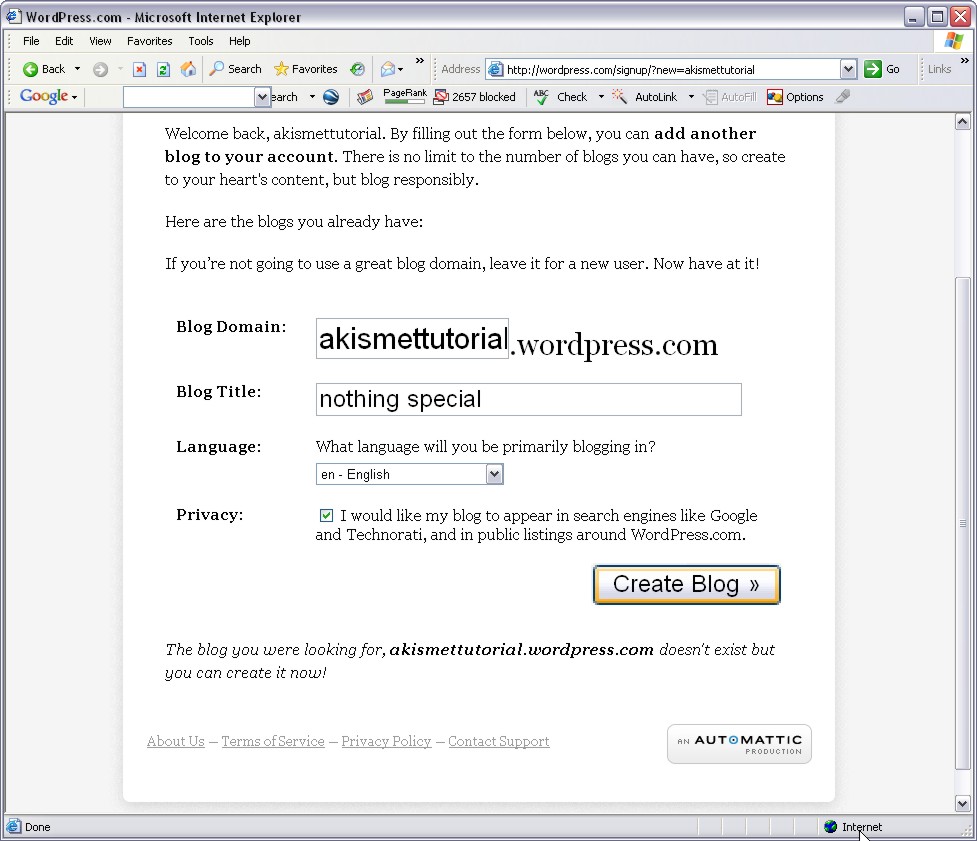Expand the Google search box dropdown
The width and height of the screenshot is (977, 841).
(x=262, y=97)
